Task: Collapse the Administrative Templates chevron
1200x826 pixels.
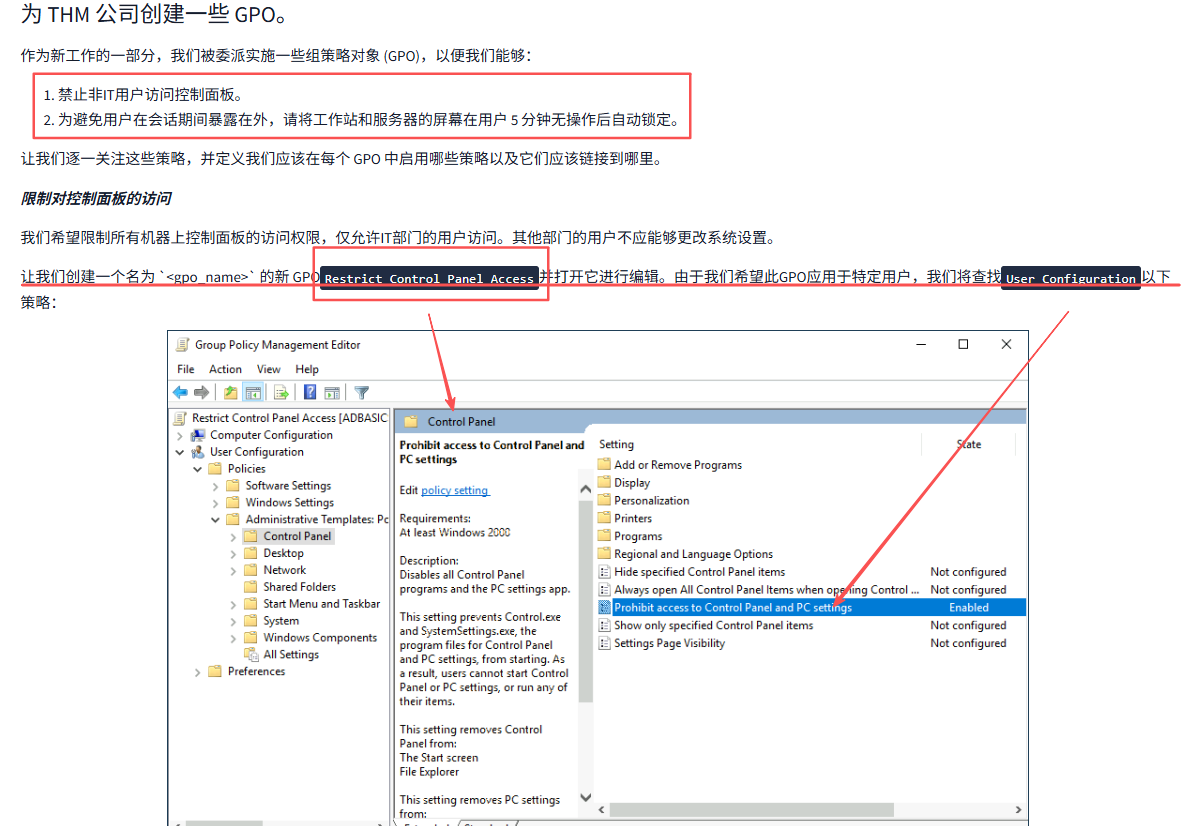Action: [x=216, y=520]
